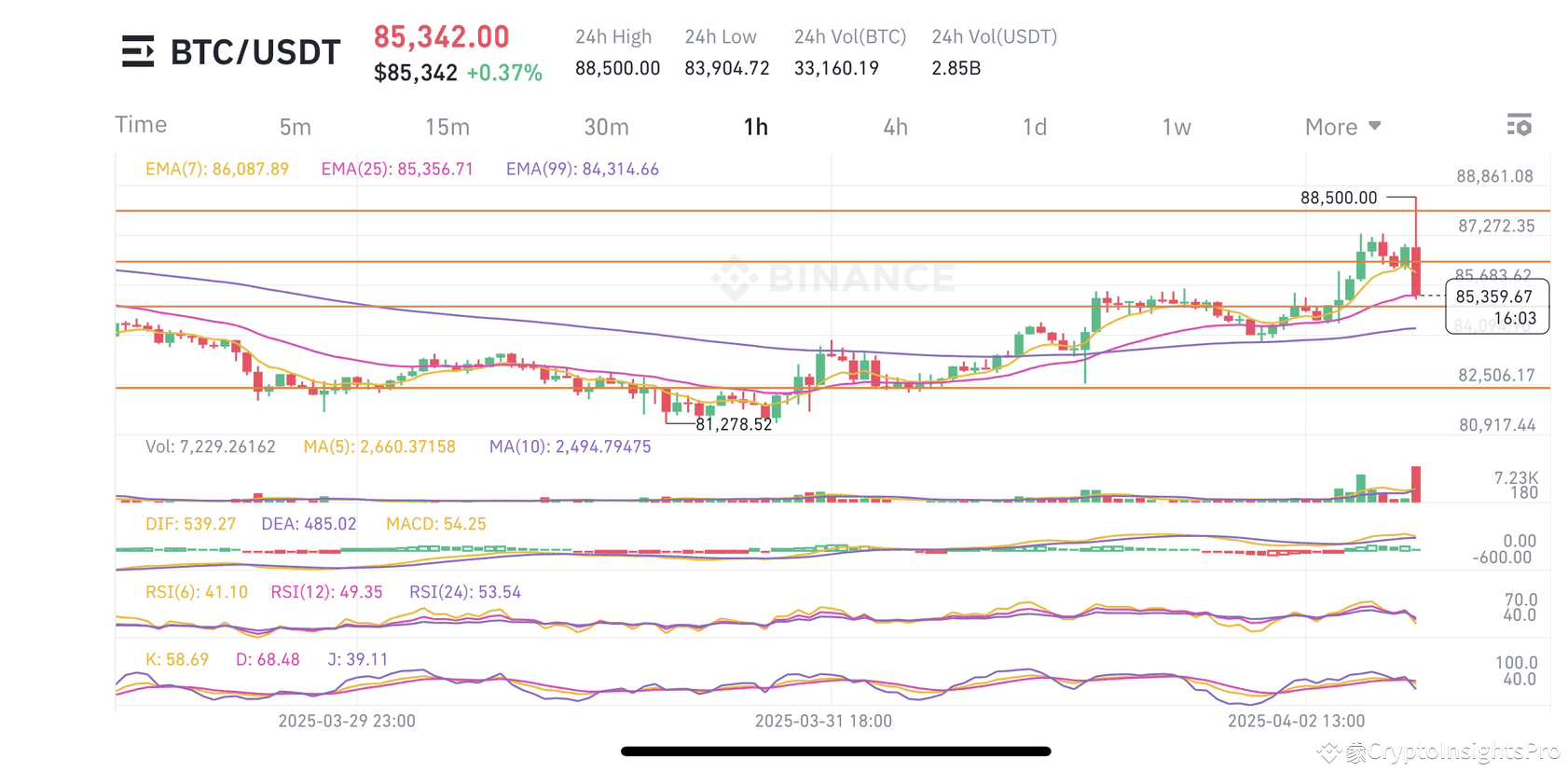
Task: Click the tall red latest volume bar
Action: click(x=1416, y=484)
